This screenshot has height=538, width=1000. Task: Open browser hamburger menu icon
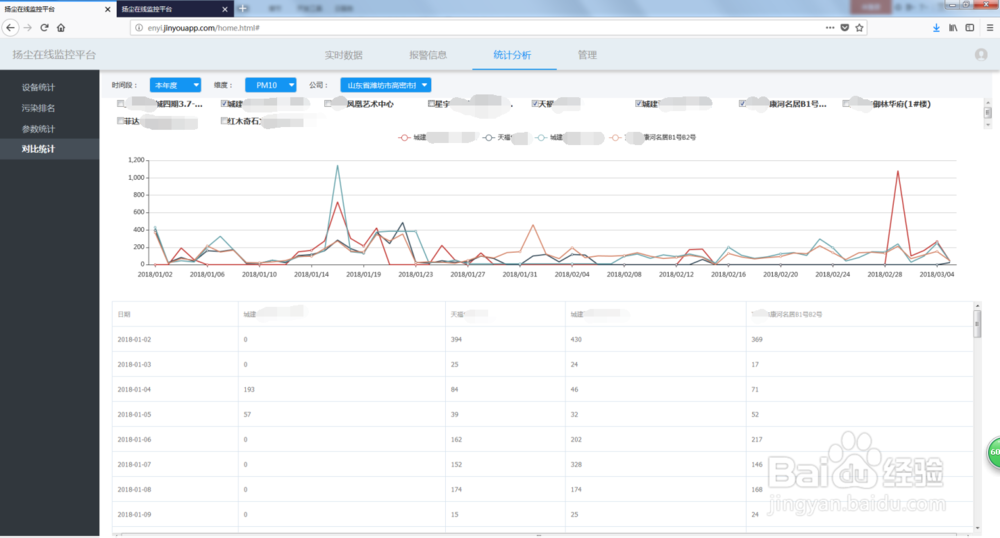coord(990,27)
